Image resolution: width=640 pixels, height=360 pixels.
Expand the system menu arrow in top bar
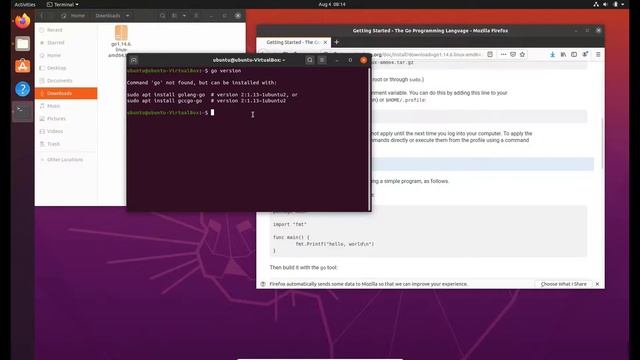click(623, 4)
